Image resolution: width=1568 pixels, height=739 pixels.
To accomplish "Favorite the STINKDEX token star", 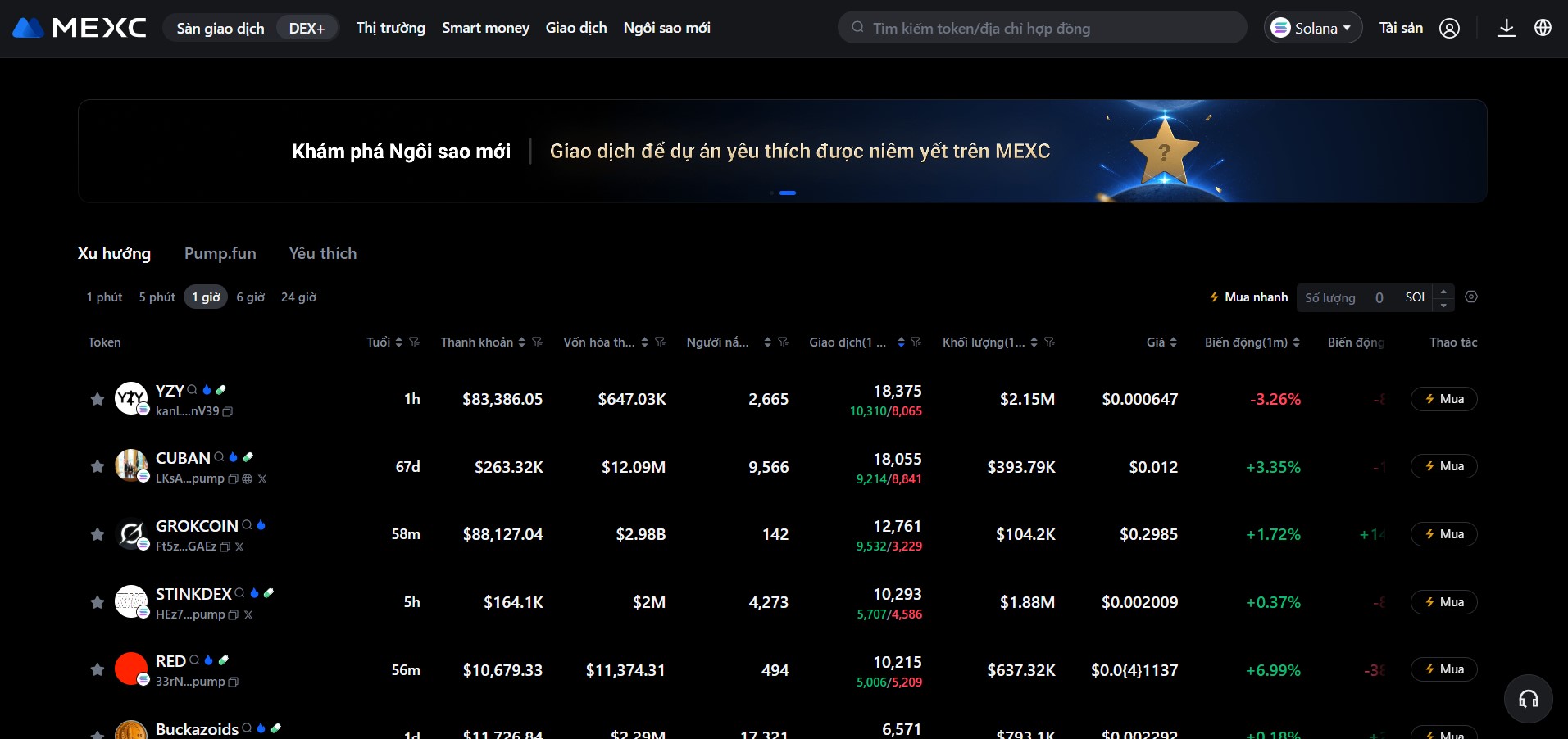I will coord(98,602).
